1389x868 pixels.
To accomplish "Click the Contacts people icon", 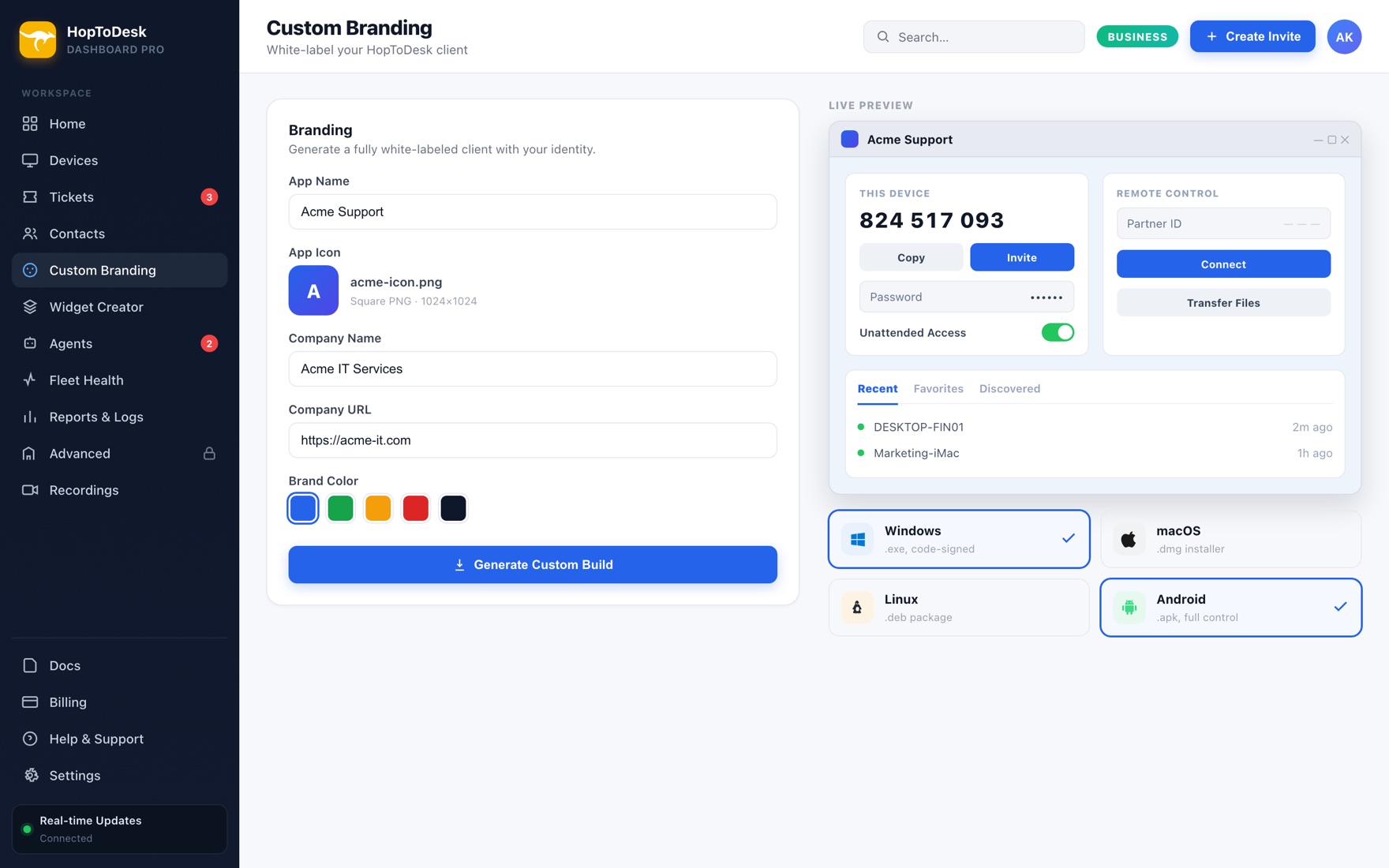I will tap(30, 234).
